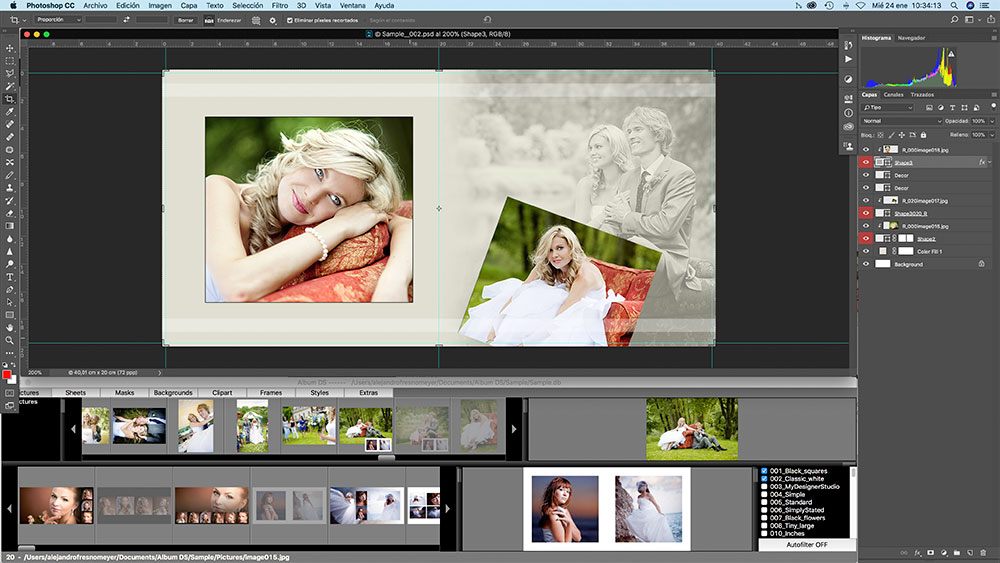Hide the Background layer
This screenshot has height=563, width=1000.
866,265
